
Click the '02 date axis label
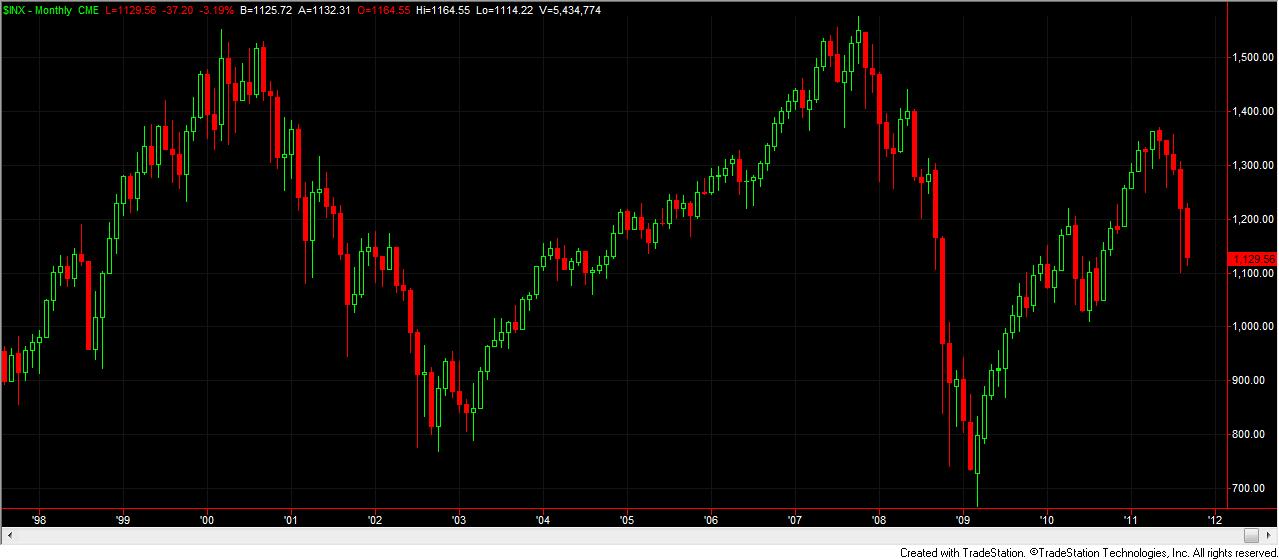coord(375,520)
